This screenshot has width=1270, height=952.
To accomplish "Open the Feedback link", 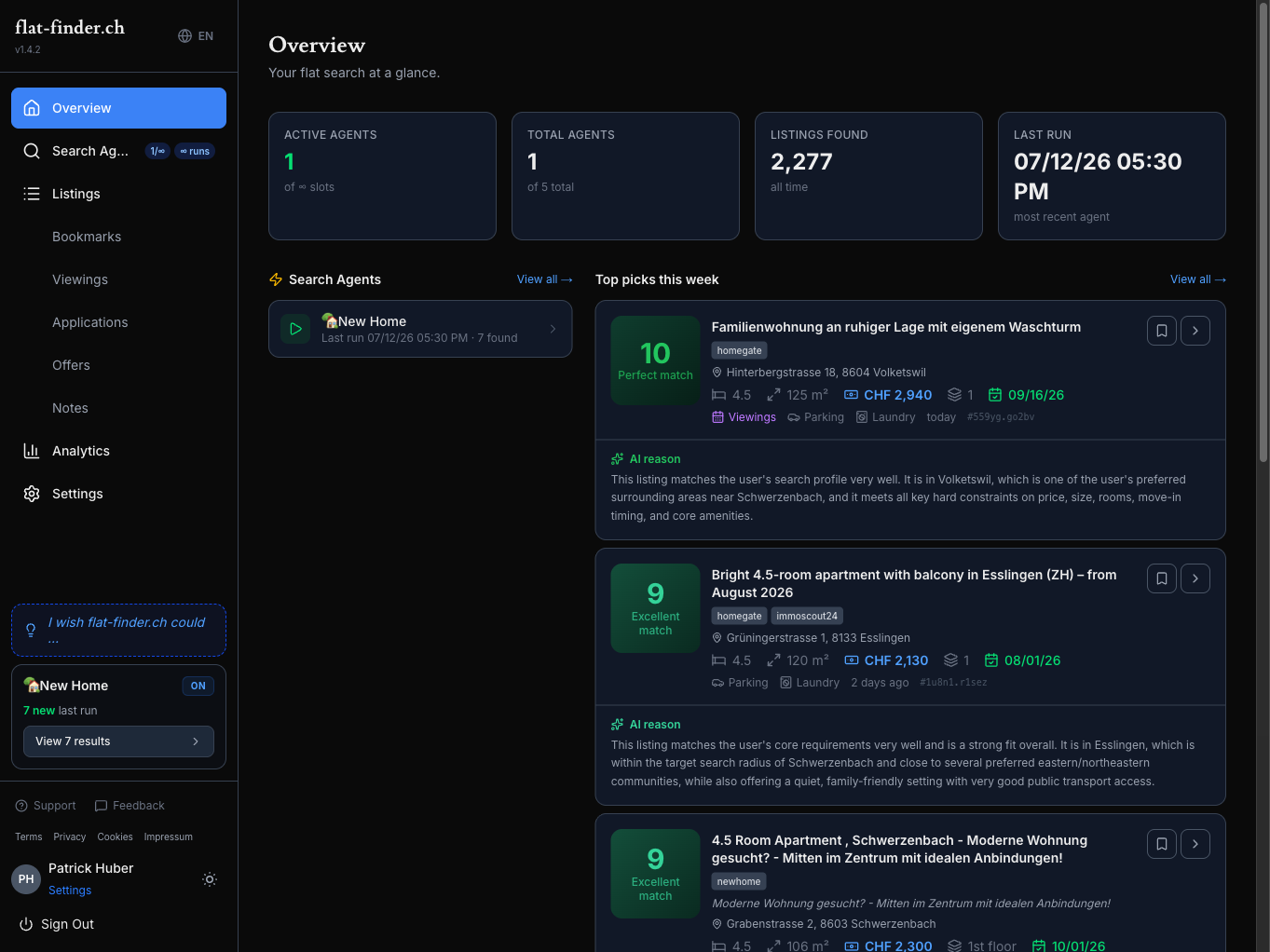I will pyautogui.click(x=130, y=806).
